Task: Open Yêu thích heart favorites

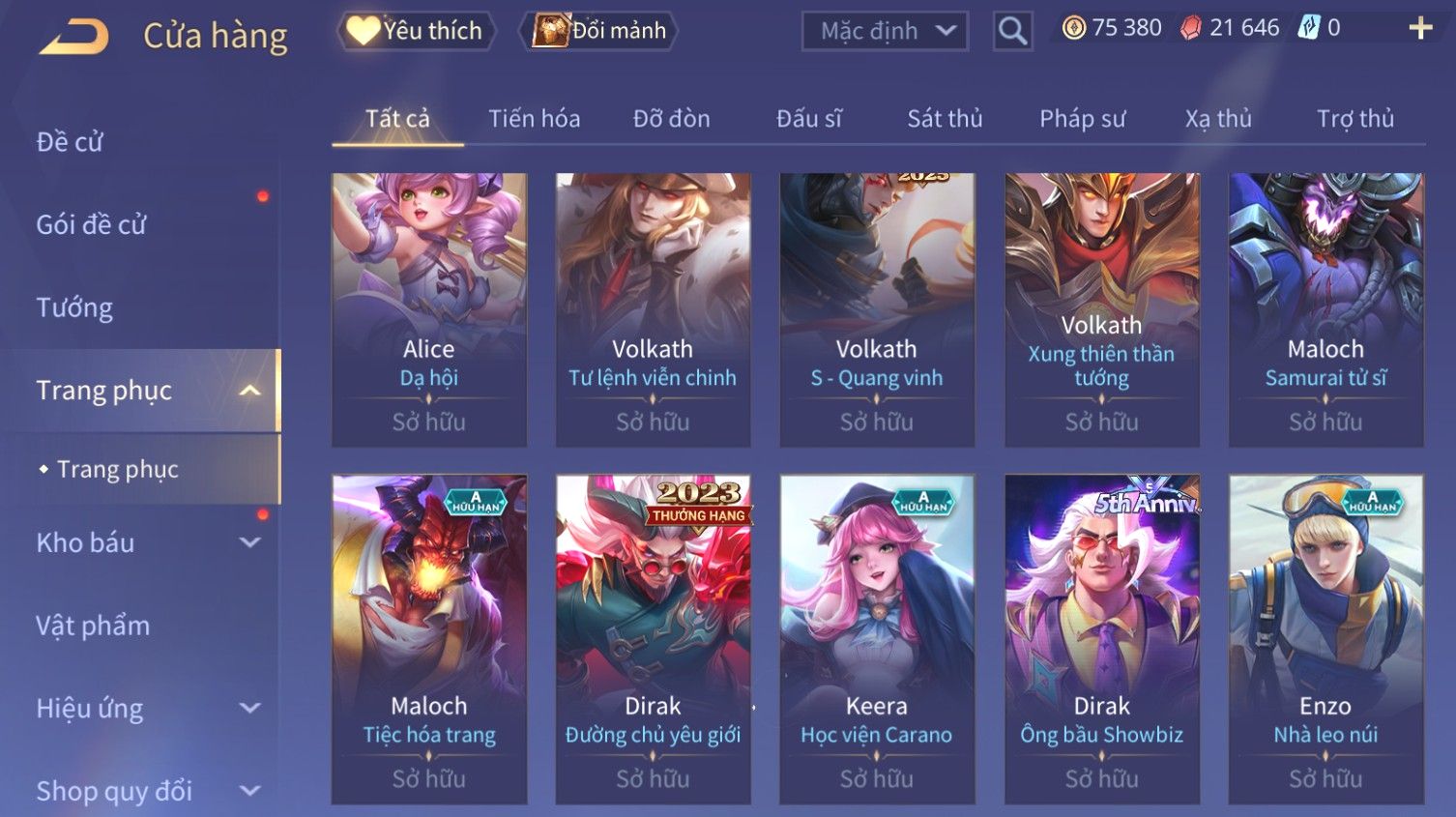Action: pyautogui.click(x=416, y=31)
